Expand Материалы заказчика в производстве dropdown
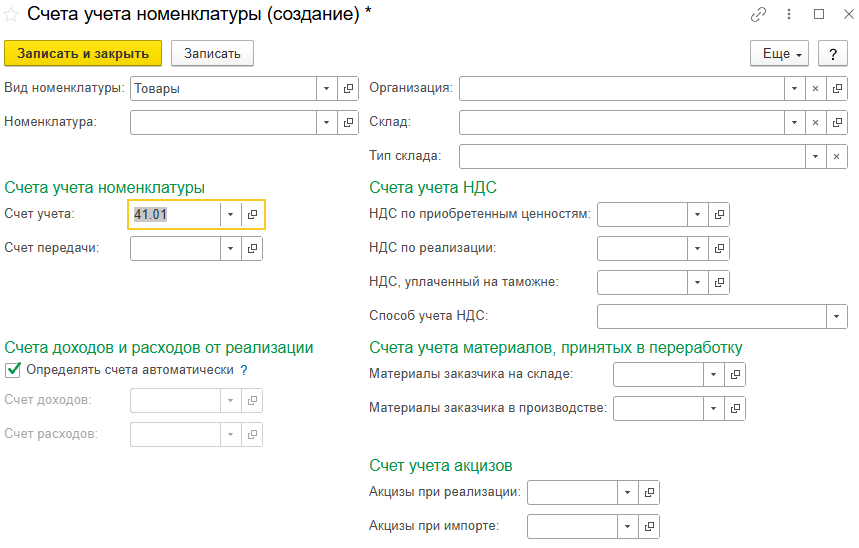Screen dimensions: 859x548 click(713, 408)
